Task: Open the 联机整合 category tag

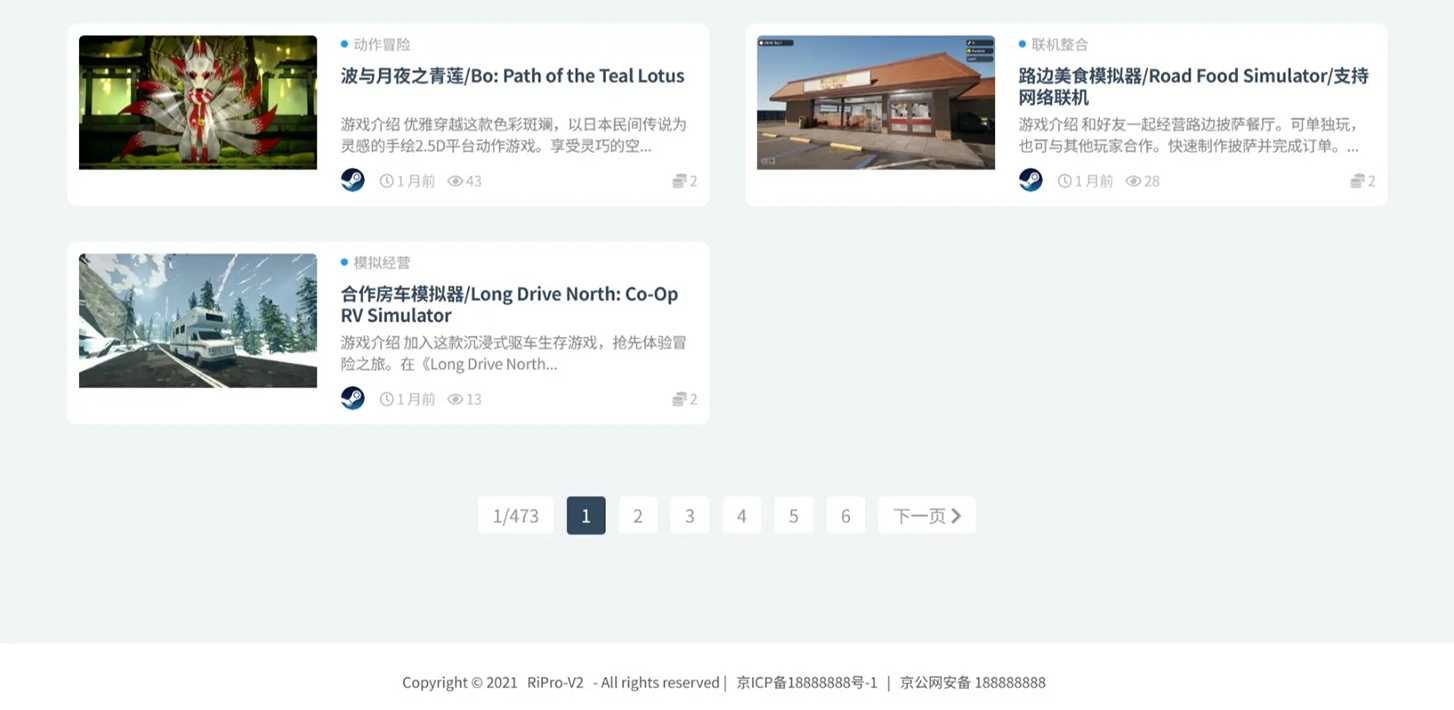Action: pos(1059,44)
